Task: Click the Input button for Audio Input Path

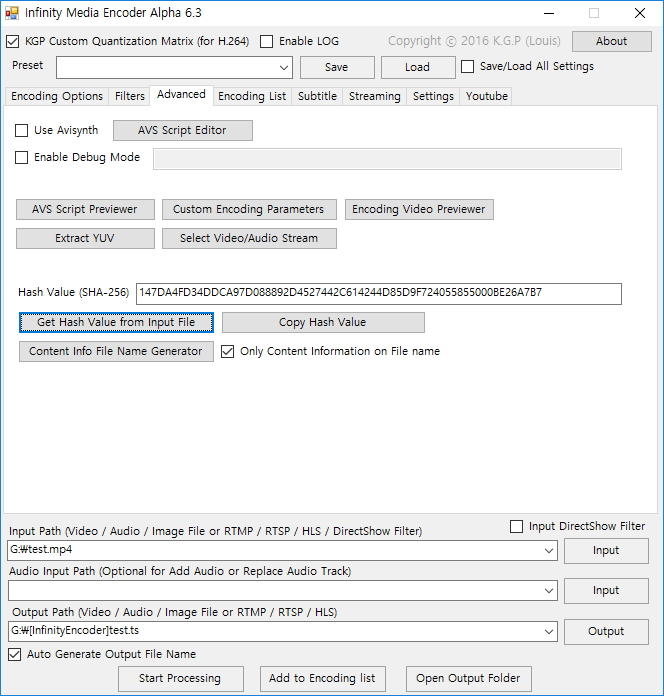Action: pyautogui.click(x=606, y=591)
